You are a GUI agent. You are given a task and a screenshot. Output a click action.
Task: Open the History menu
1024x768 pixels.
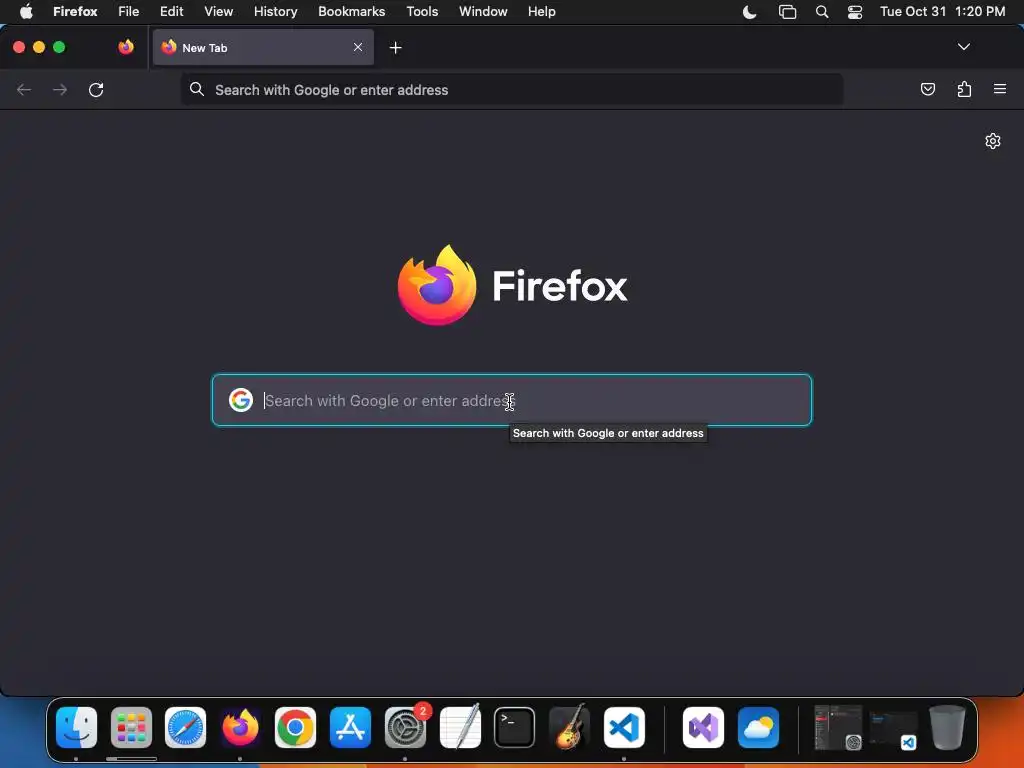(x=276, y=11)
